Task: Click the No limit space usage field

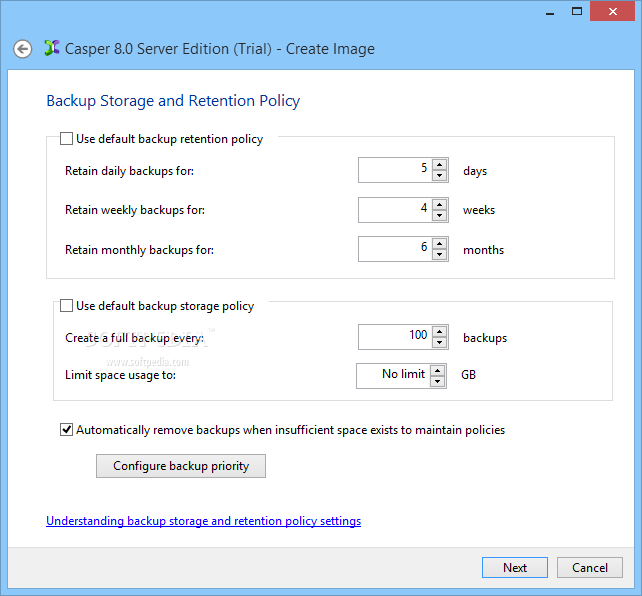Action: [x=393, y=376]
